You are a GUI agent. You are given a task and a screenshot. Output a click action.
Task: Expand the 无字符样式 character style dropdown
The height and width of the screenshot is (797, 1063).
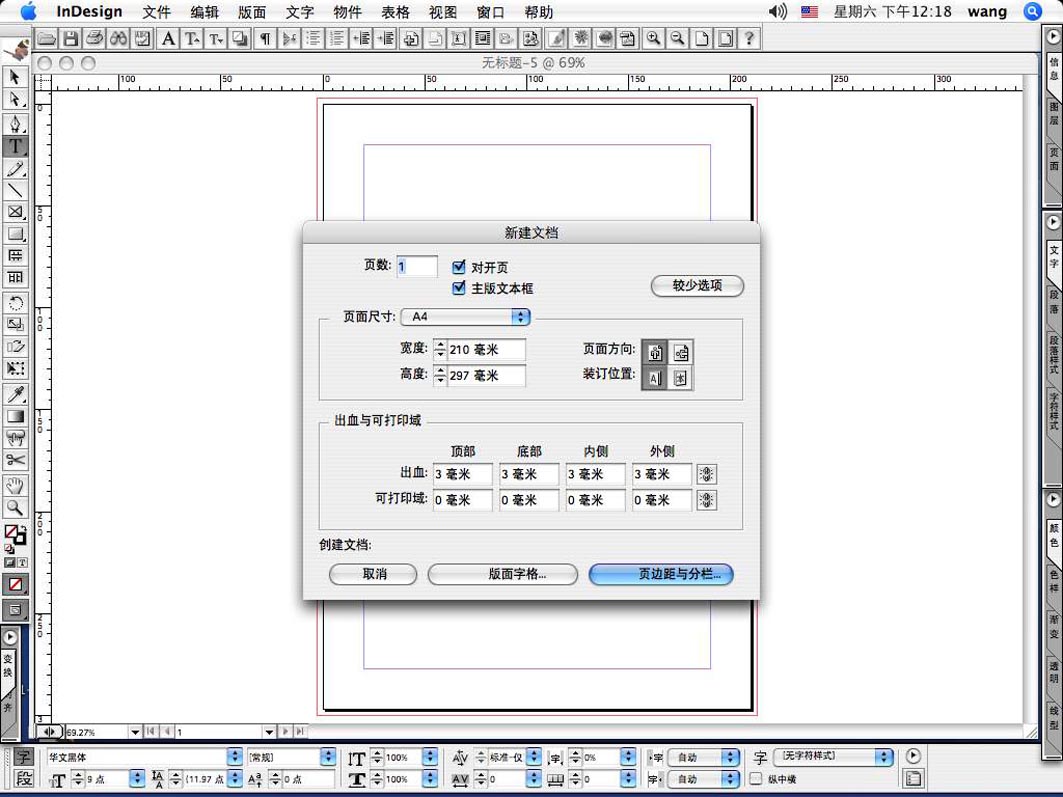click(x=883, y=757)
